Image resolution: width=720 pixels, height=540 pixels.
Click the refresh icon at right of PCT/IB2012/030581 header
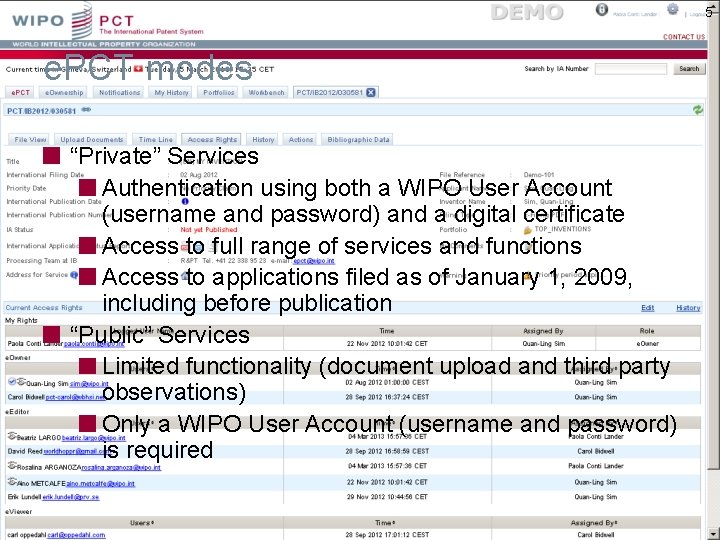(x=698, y=110)
